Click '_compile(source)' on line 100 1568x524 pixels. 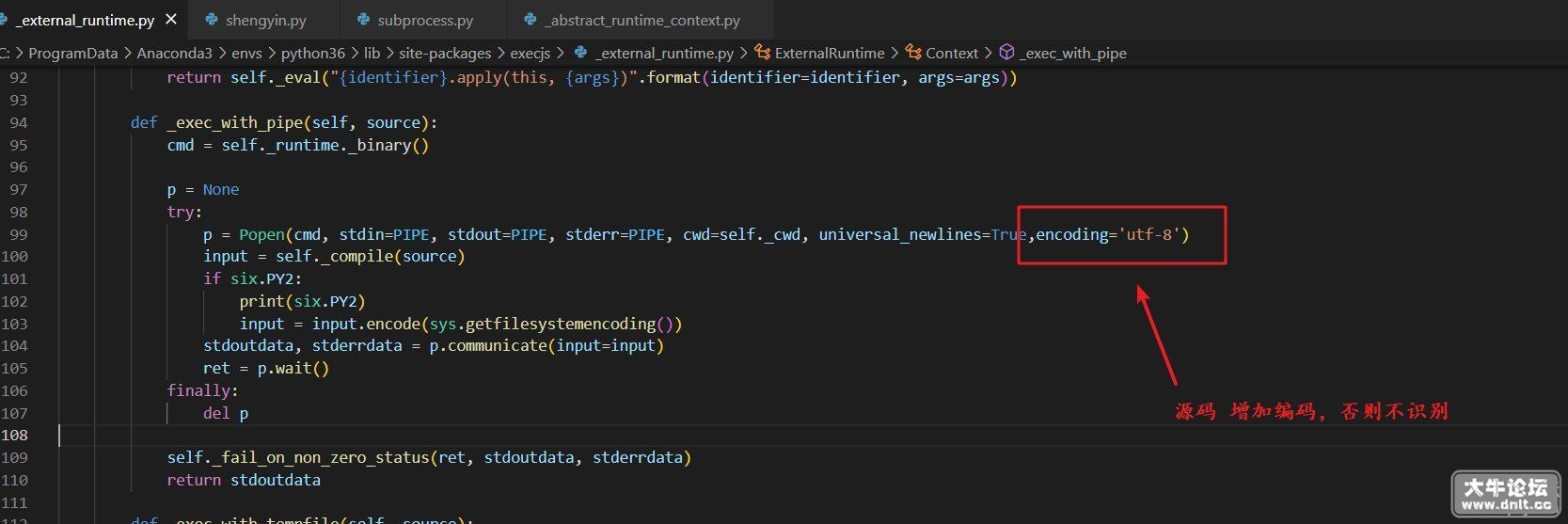click(392, 256)
